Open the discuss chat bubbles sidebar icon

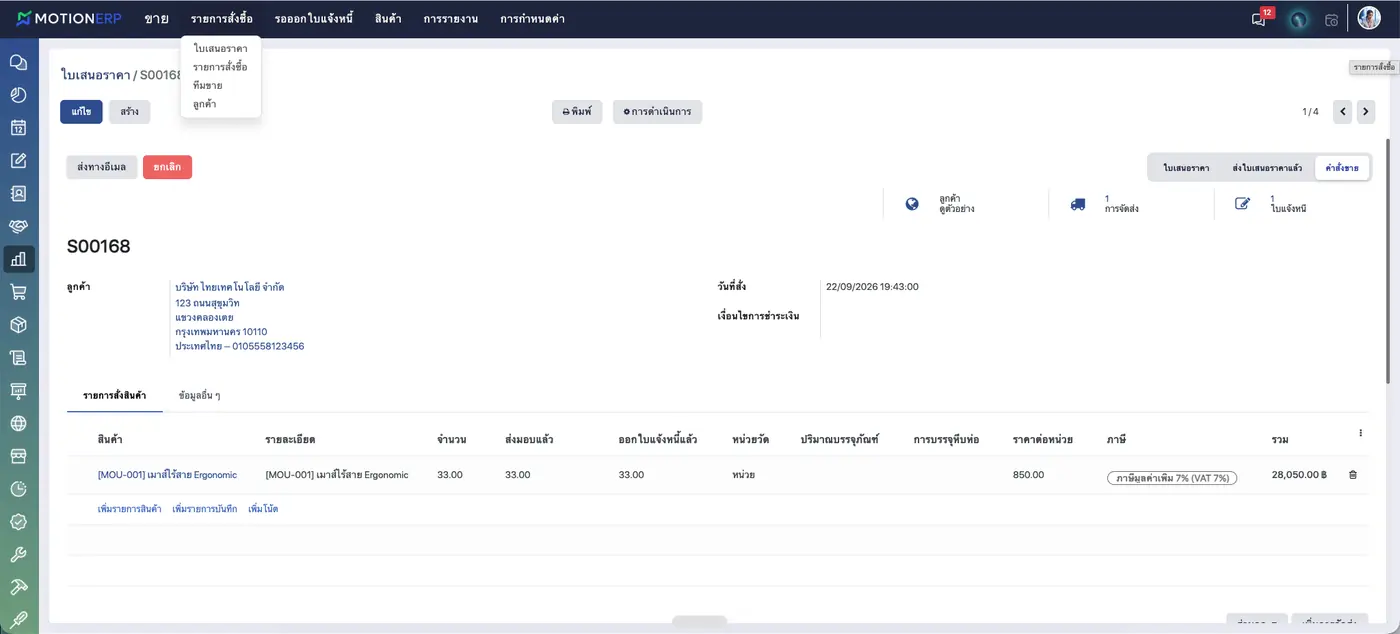(18, 62)
